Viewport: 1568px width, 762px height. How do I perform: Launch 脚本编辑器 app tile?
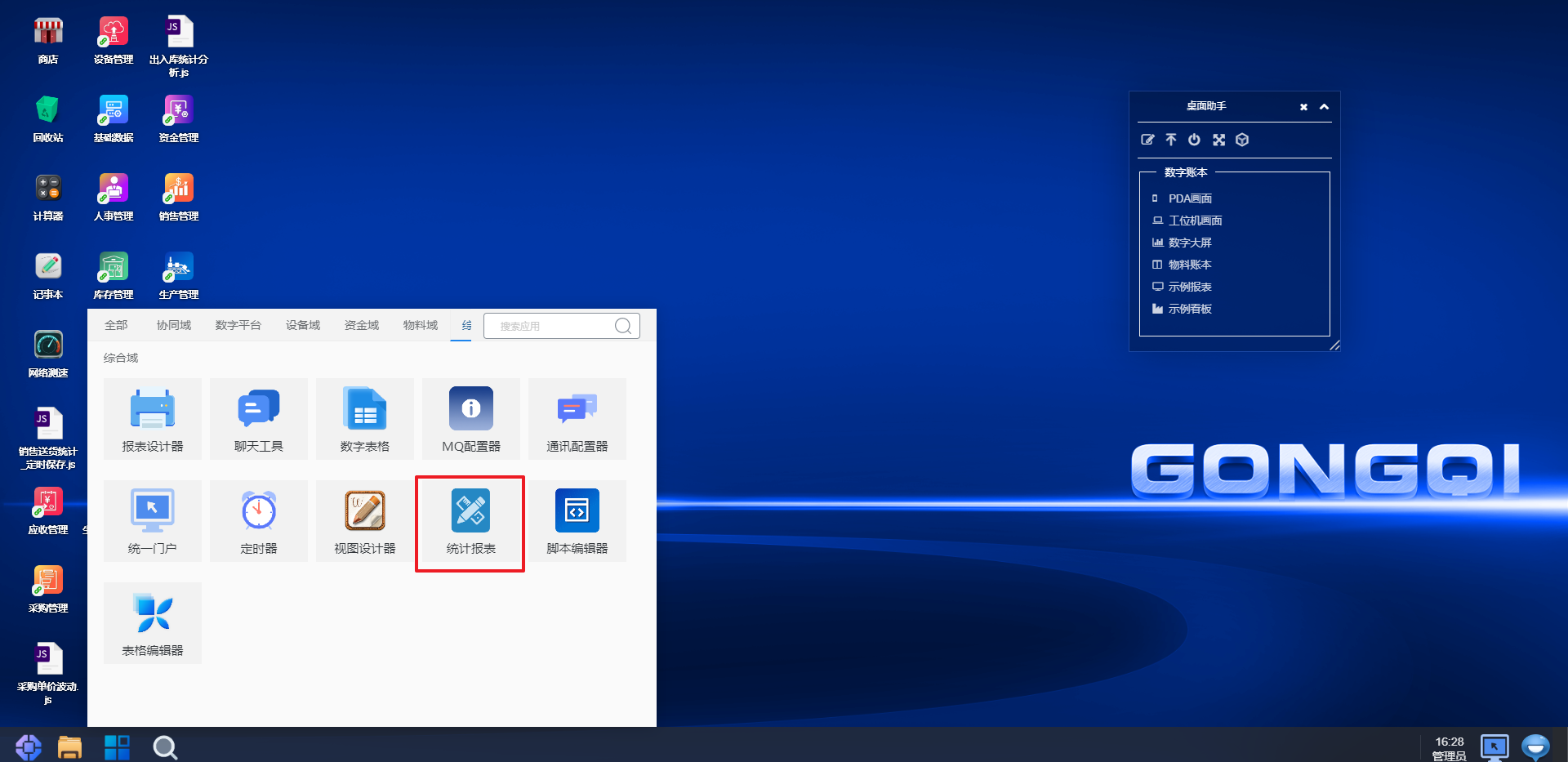(577, 521)
